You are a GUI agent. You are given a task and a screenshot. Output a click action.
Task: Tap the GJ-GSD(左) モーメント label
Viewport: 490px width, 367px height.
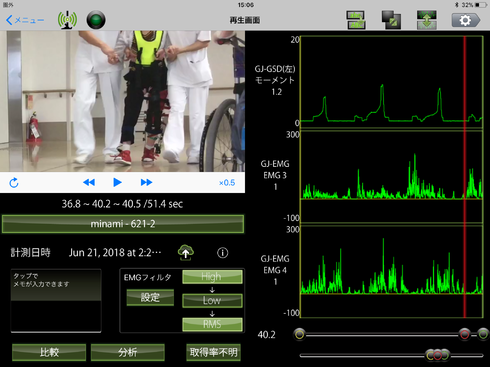(275, 80)
